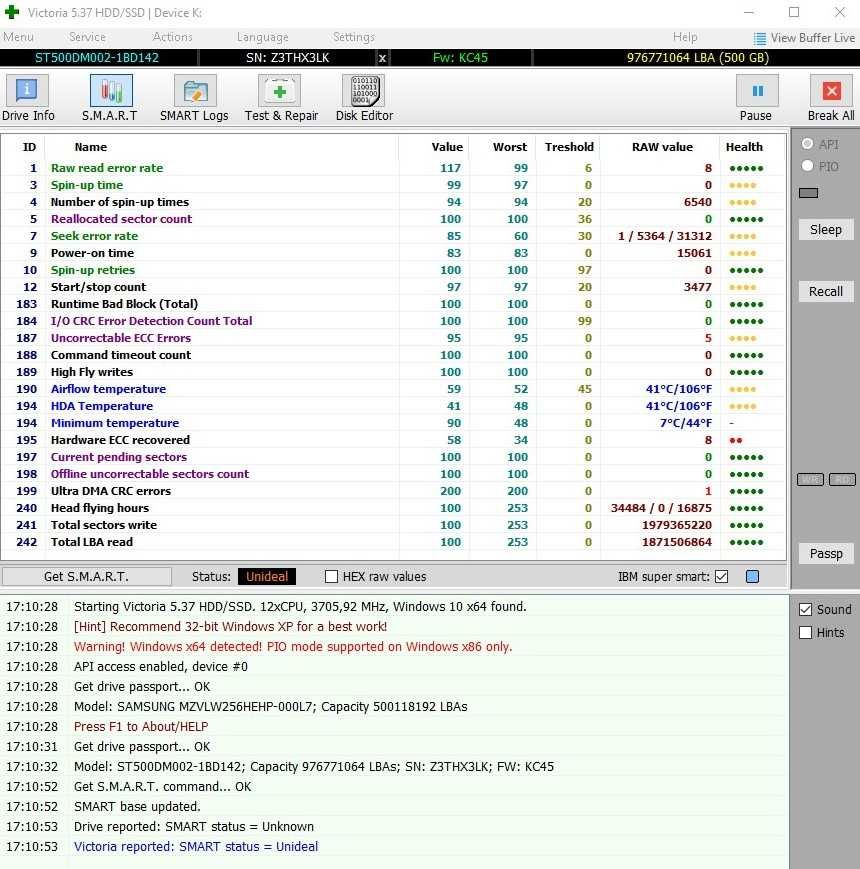This screenshot has width=860, height=869.
Task: Select the S.M.A.R.T toolbar icon
Action: [111, 90]
